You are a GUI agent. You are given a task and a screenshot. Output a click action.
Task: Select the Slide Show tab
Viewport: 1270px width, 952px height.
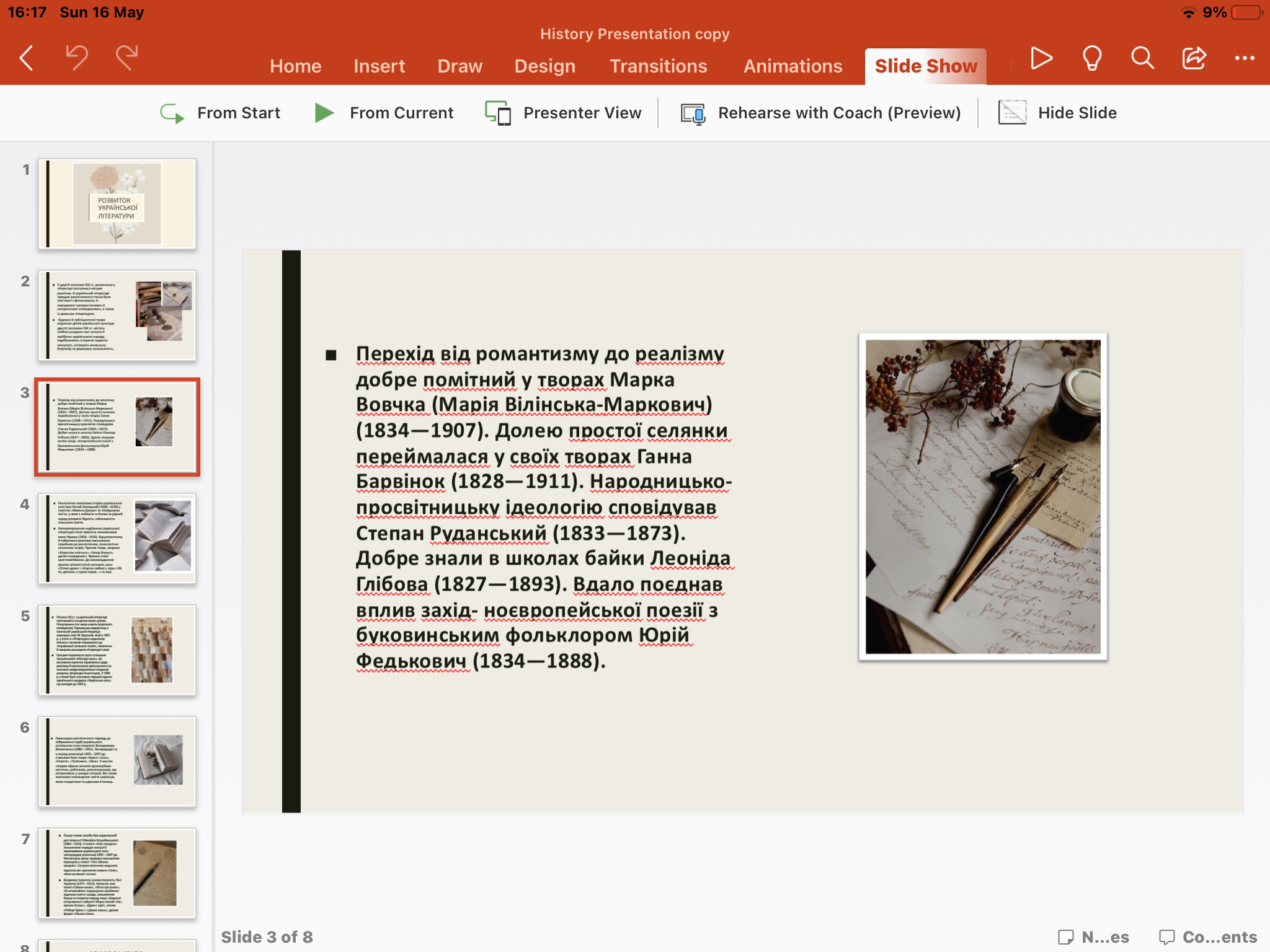coord(926,66)
